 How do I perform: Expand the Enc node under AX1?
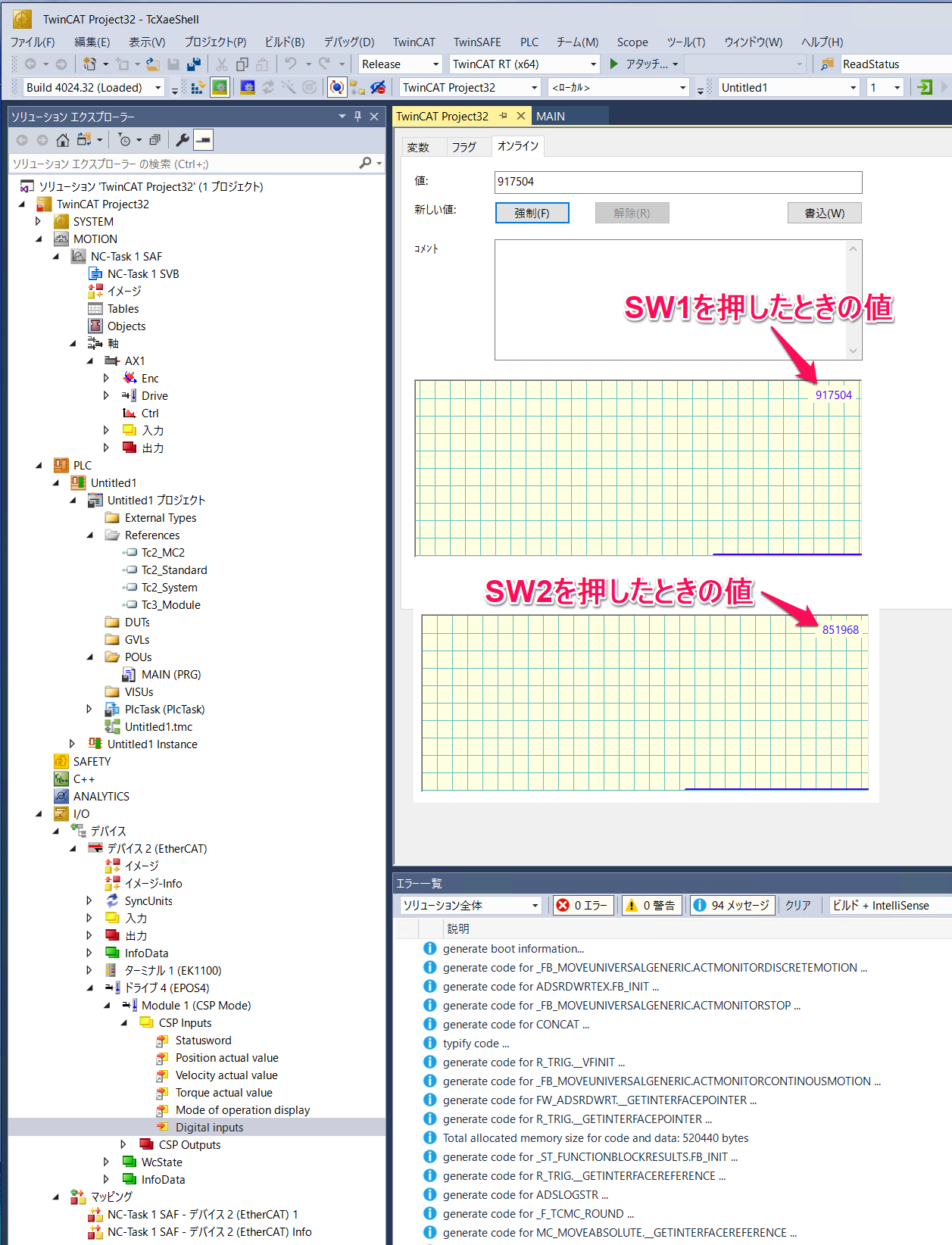click(106, 378)
